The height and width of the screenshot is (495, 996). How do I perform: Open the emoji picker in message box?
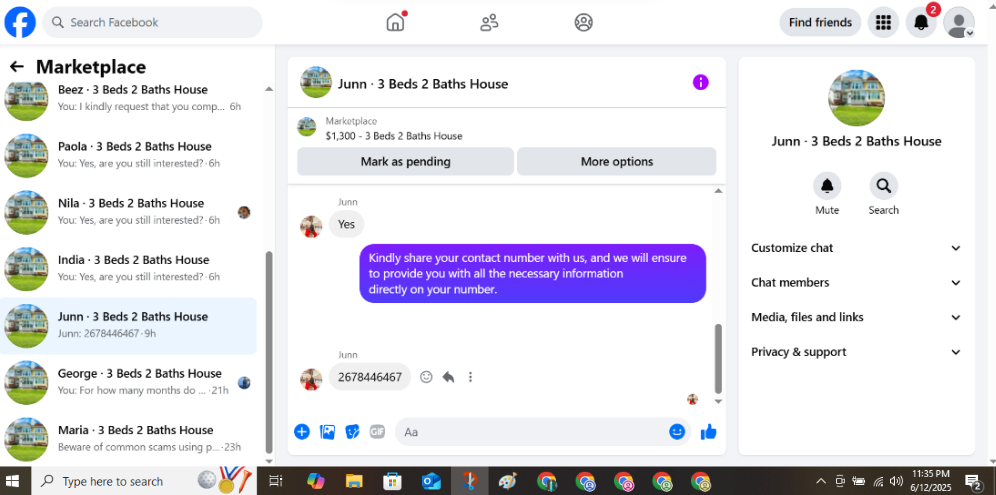[677, 431]
